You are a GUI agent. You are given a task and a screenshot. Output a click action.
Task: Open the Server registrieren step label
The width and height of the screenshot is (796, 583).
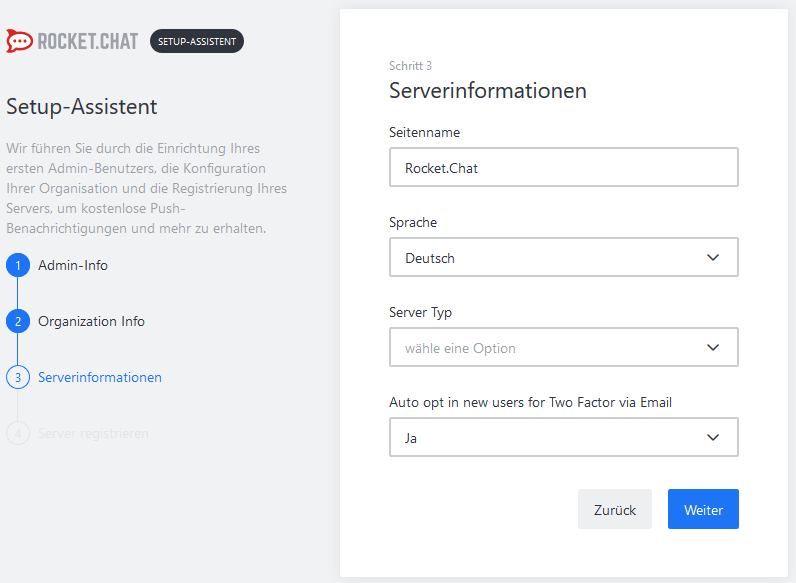93,434
